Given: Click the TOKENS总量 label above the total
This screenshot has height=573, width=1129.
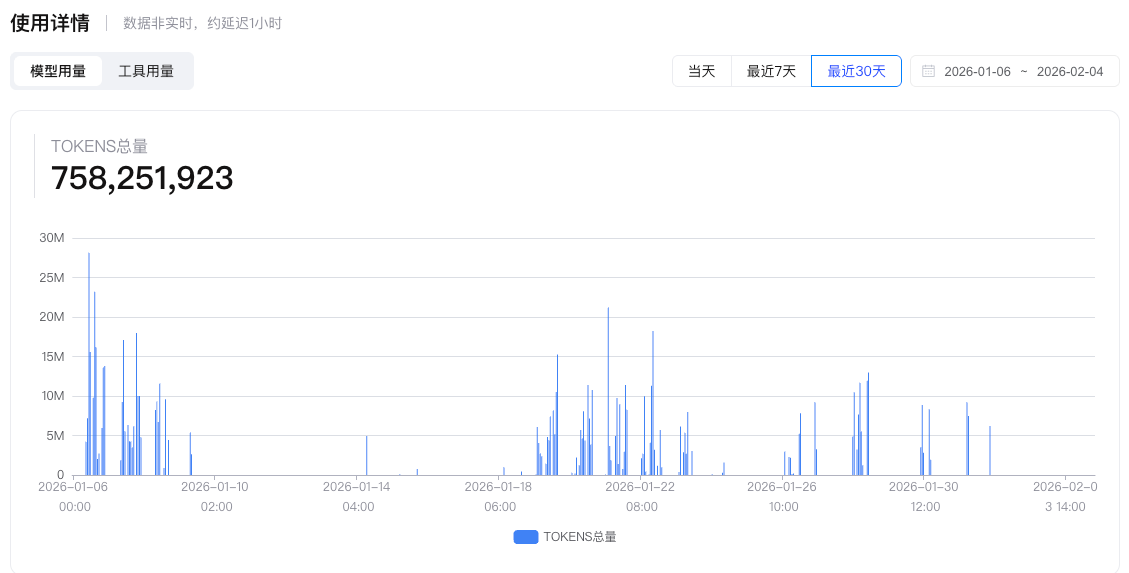Looking at the screenshot, I should tap(99, 146).
